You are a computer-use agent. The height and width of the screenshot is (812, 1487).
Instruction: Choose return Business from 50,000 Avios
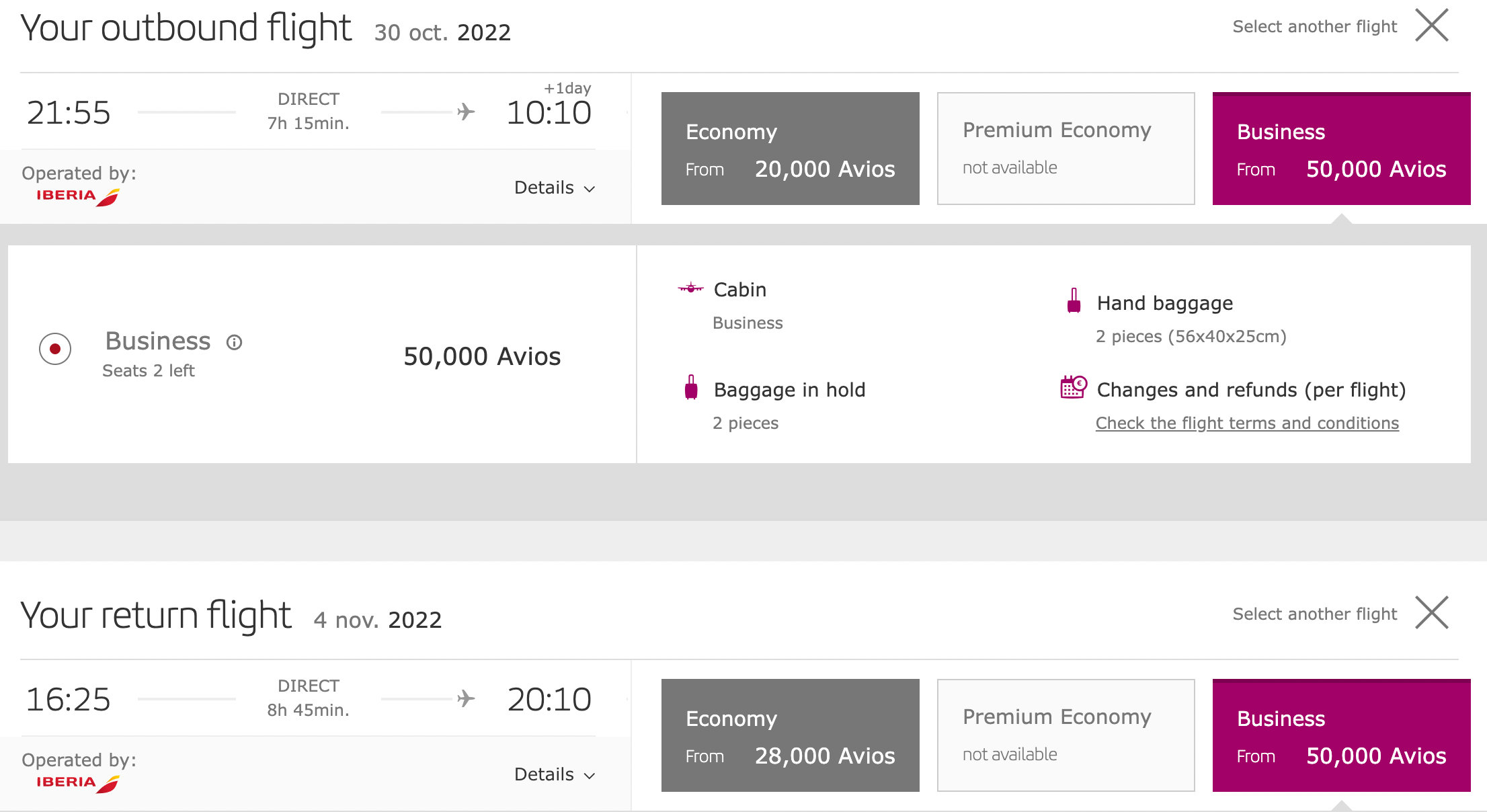[x=1342, y=735]
